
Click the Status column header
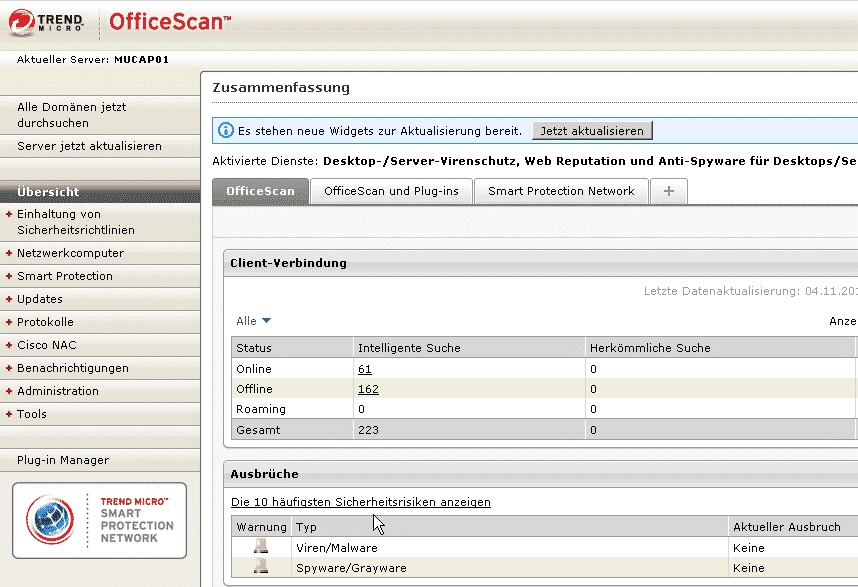(x=293, y=348)
